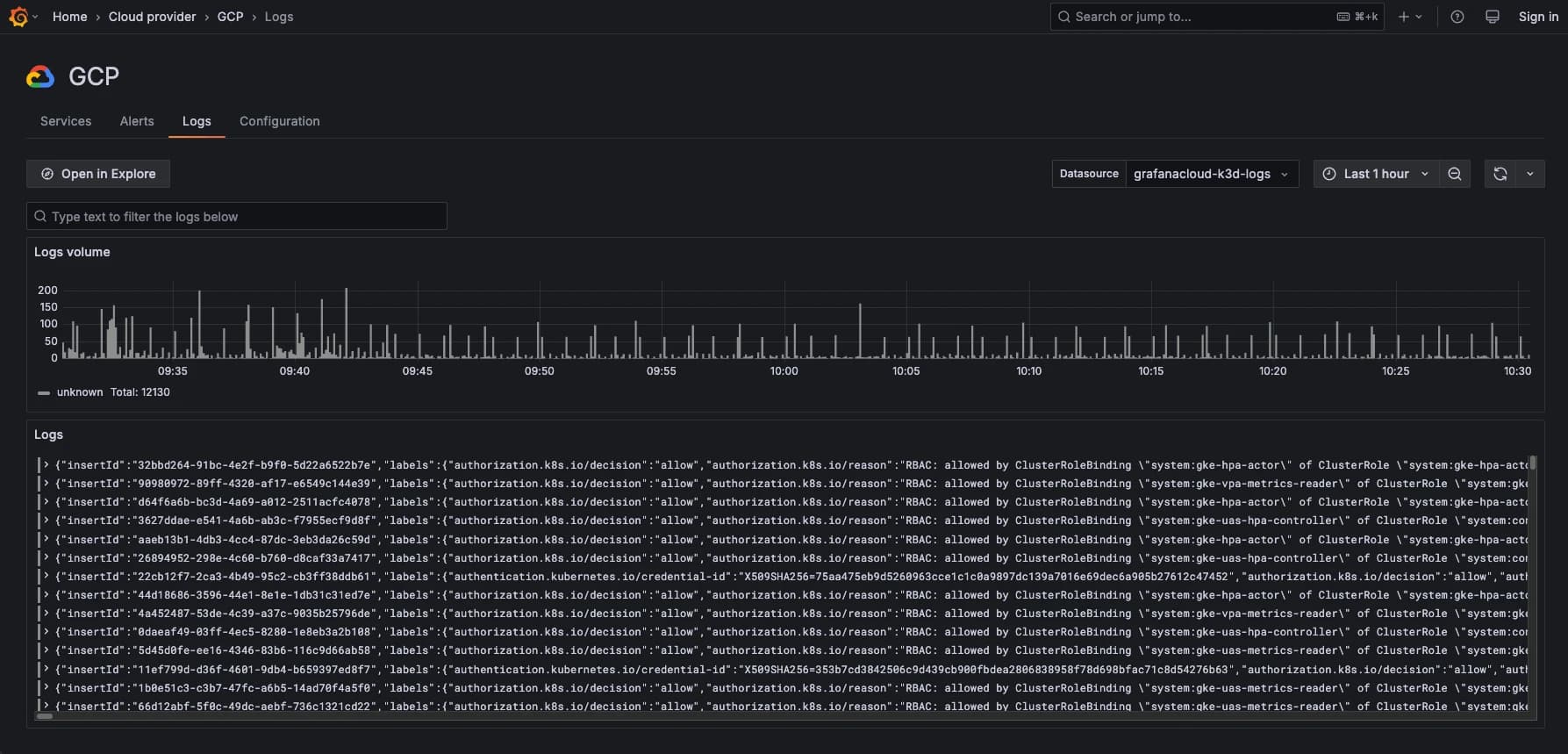Open the Last 1 hour time picker
1568x754 pixels.
tap(1376, 174)
